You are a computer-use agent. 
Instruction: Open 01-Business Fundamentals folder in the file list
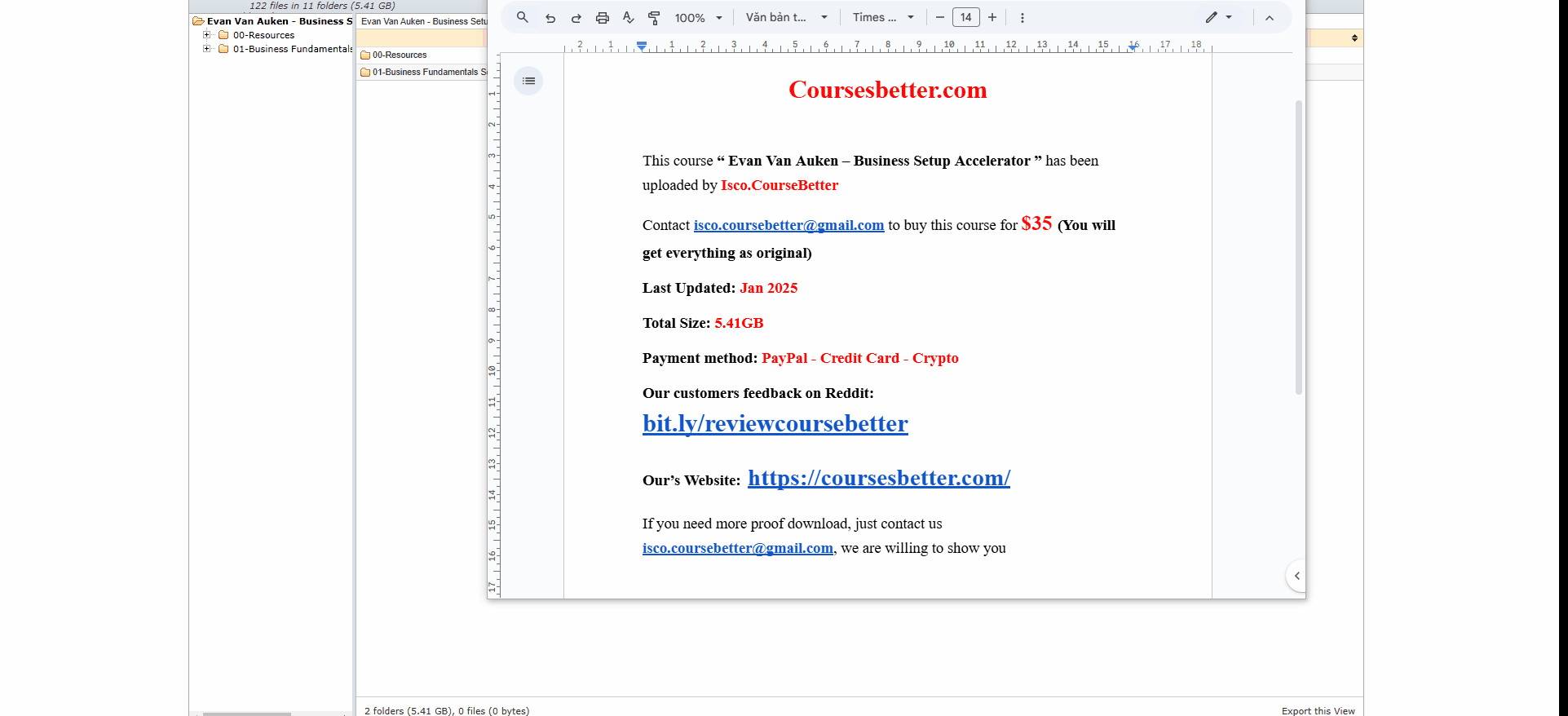(x=424, y=72)
